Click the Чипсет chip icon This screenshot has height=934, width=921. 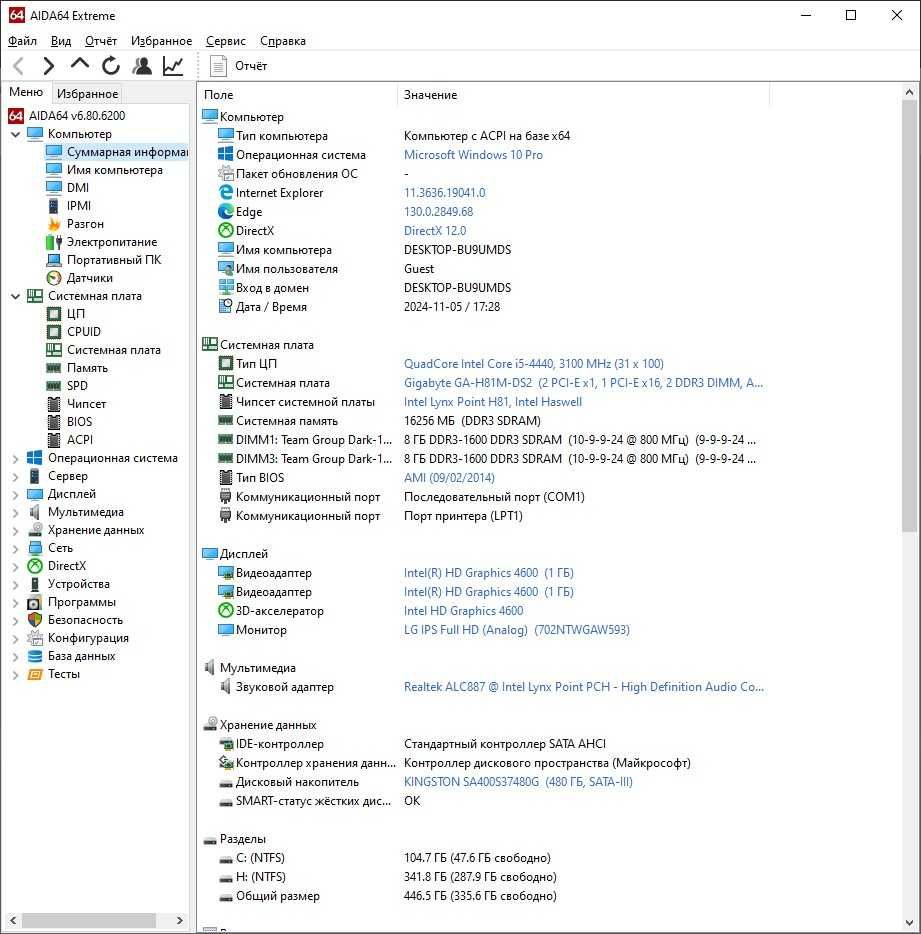tap(54, 404)
